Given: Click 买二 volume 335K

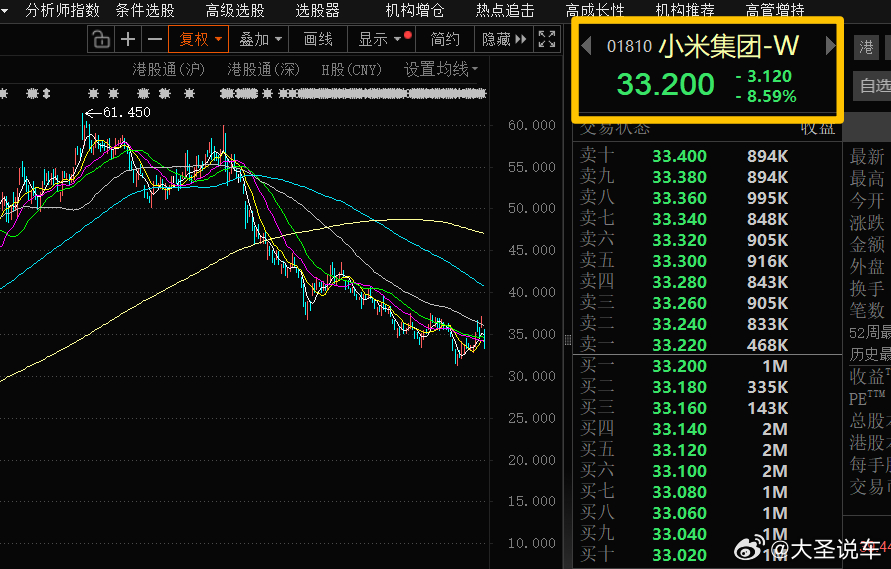Looking at the screenshot, I should click(x=768, y=387).
